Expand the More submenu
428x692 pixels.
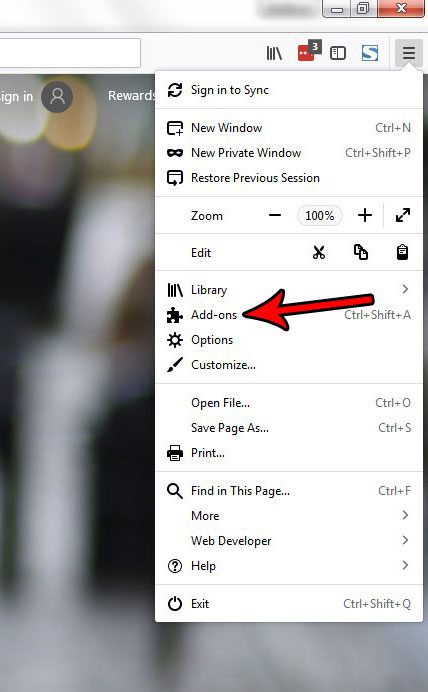pyautogui.click(x=289, y=515)
